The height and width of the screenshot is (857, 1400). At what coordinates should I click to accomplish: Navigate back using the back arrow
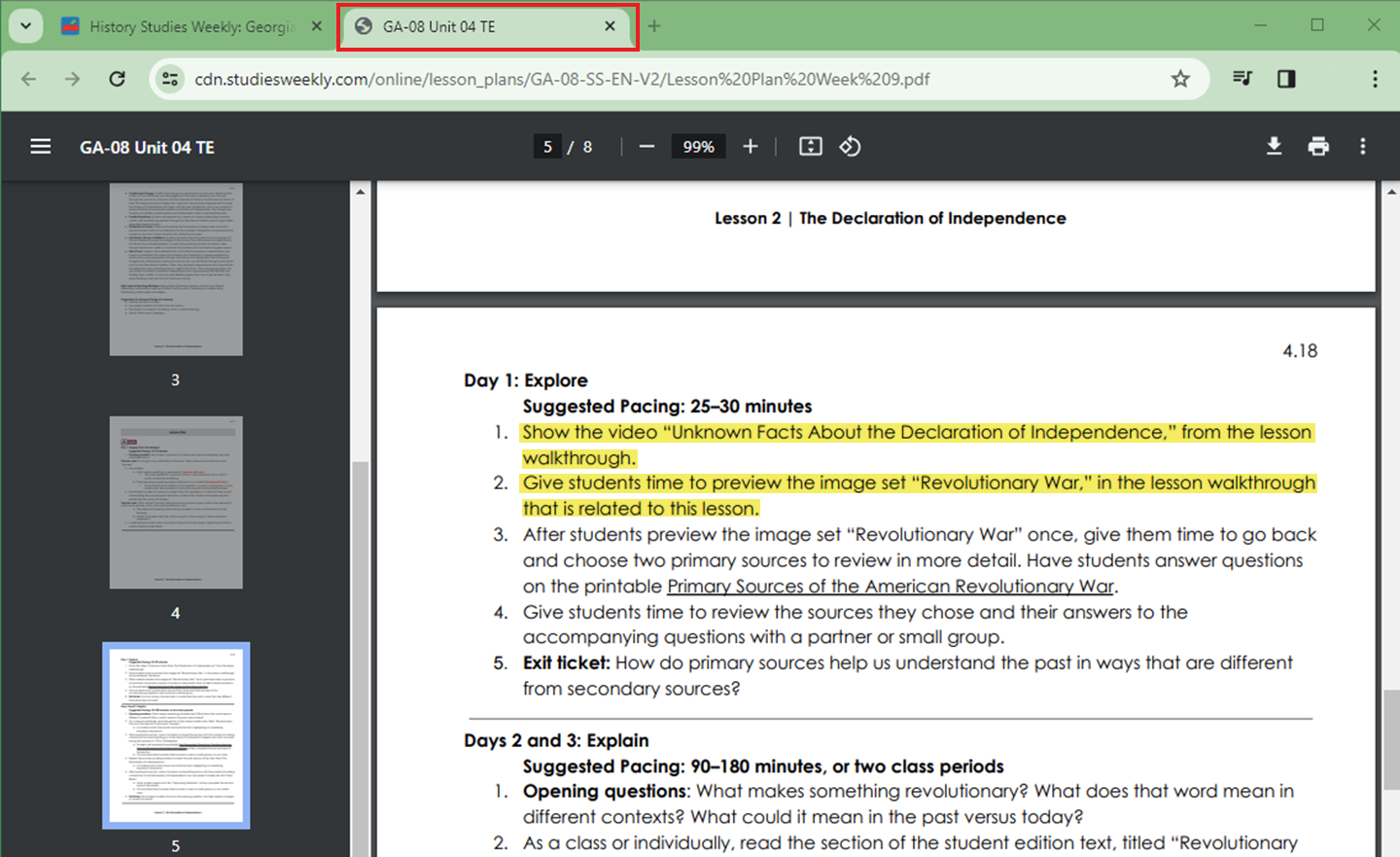pyautogui.click(x=26, y=79)
